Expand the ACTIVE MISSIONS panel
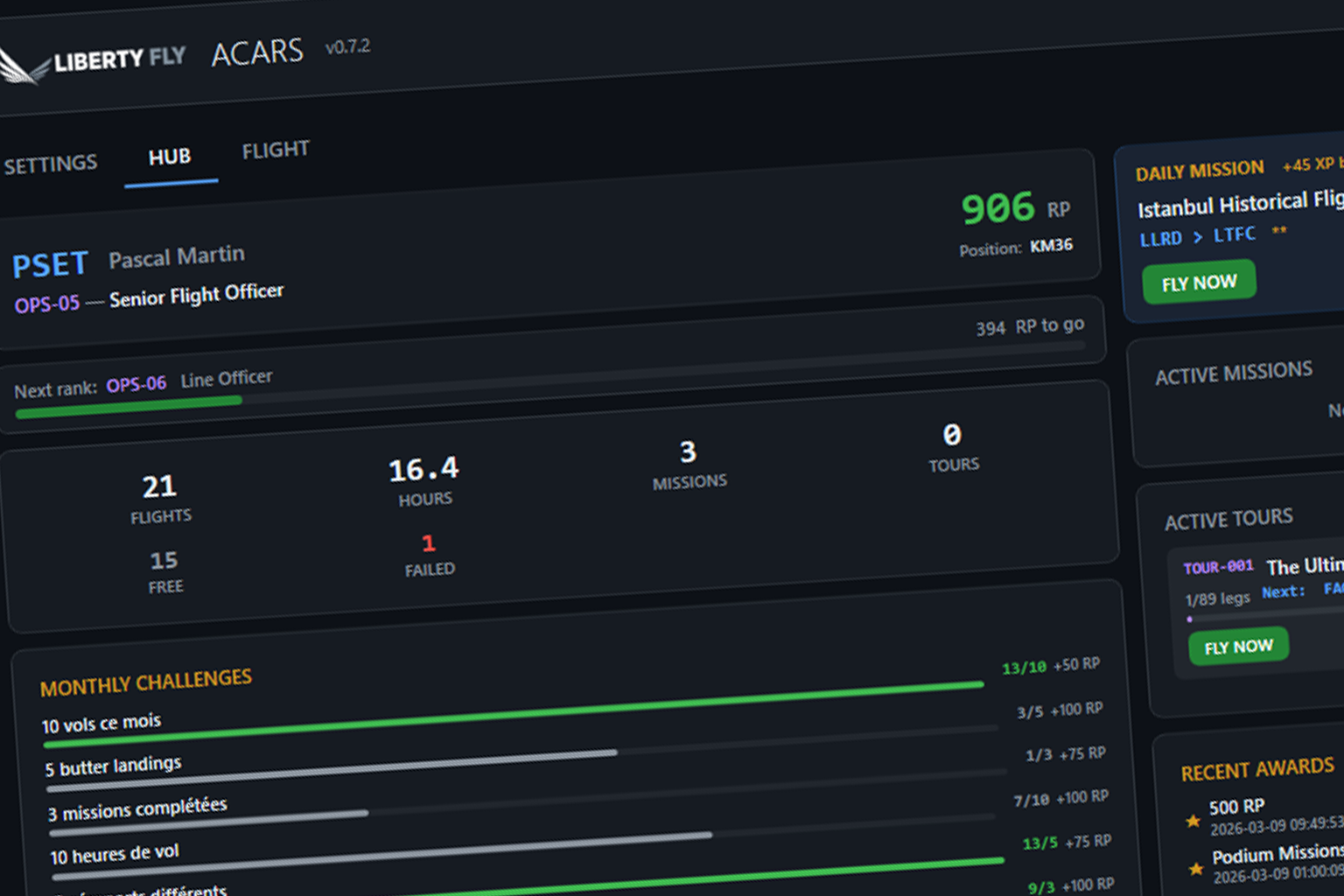1344x896 pixels. coord(1233,374)
